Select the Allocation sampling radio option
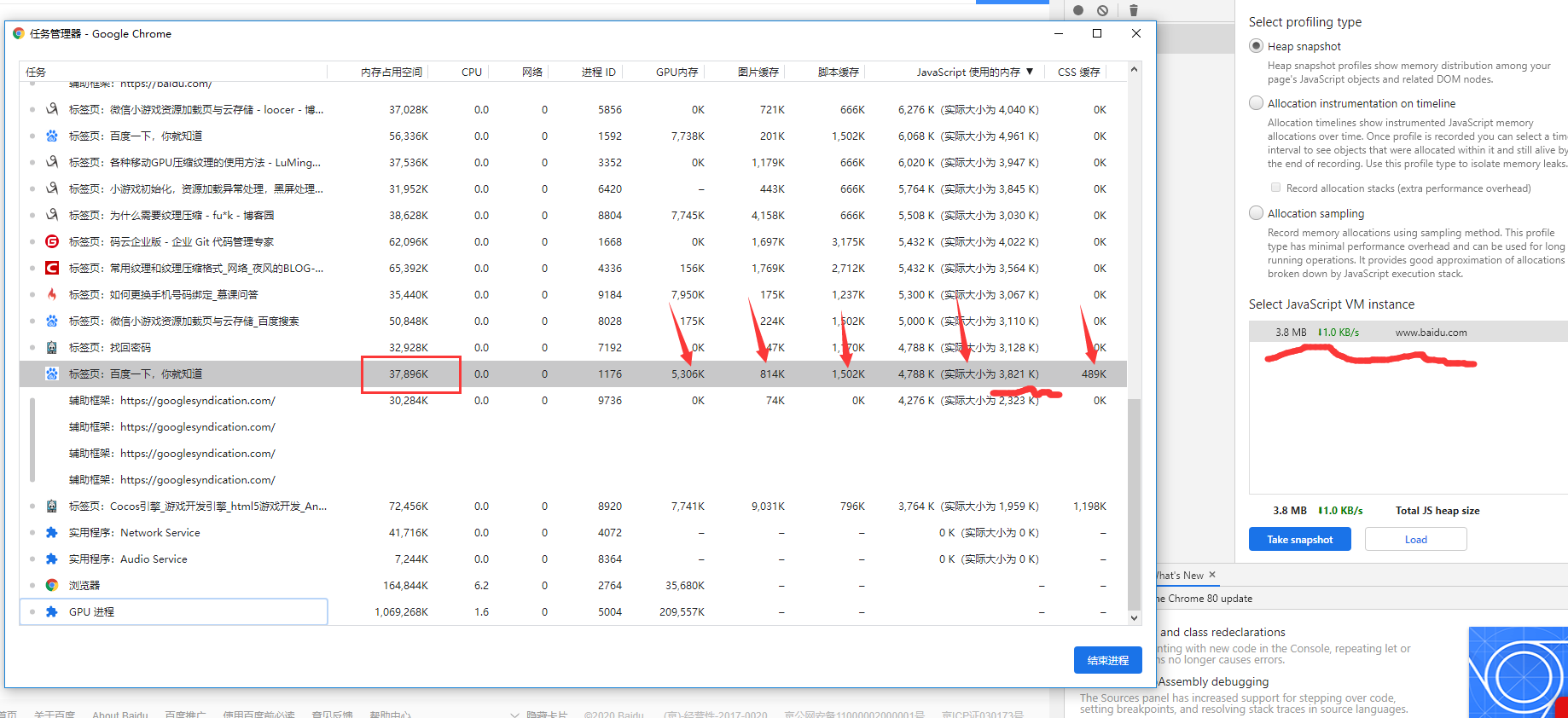This screenshot has height=718, width=1568. 1256,213
